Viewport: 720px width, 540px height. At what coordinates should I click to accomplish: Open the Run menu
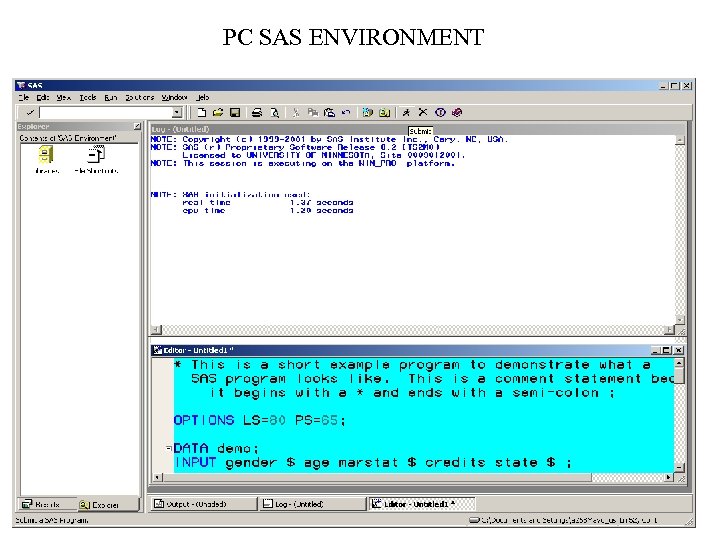[110, 98]
